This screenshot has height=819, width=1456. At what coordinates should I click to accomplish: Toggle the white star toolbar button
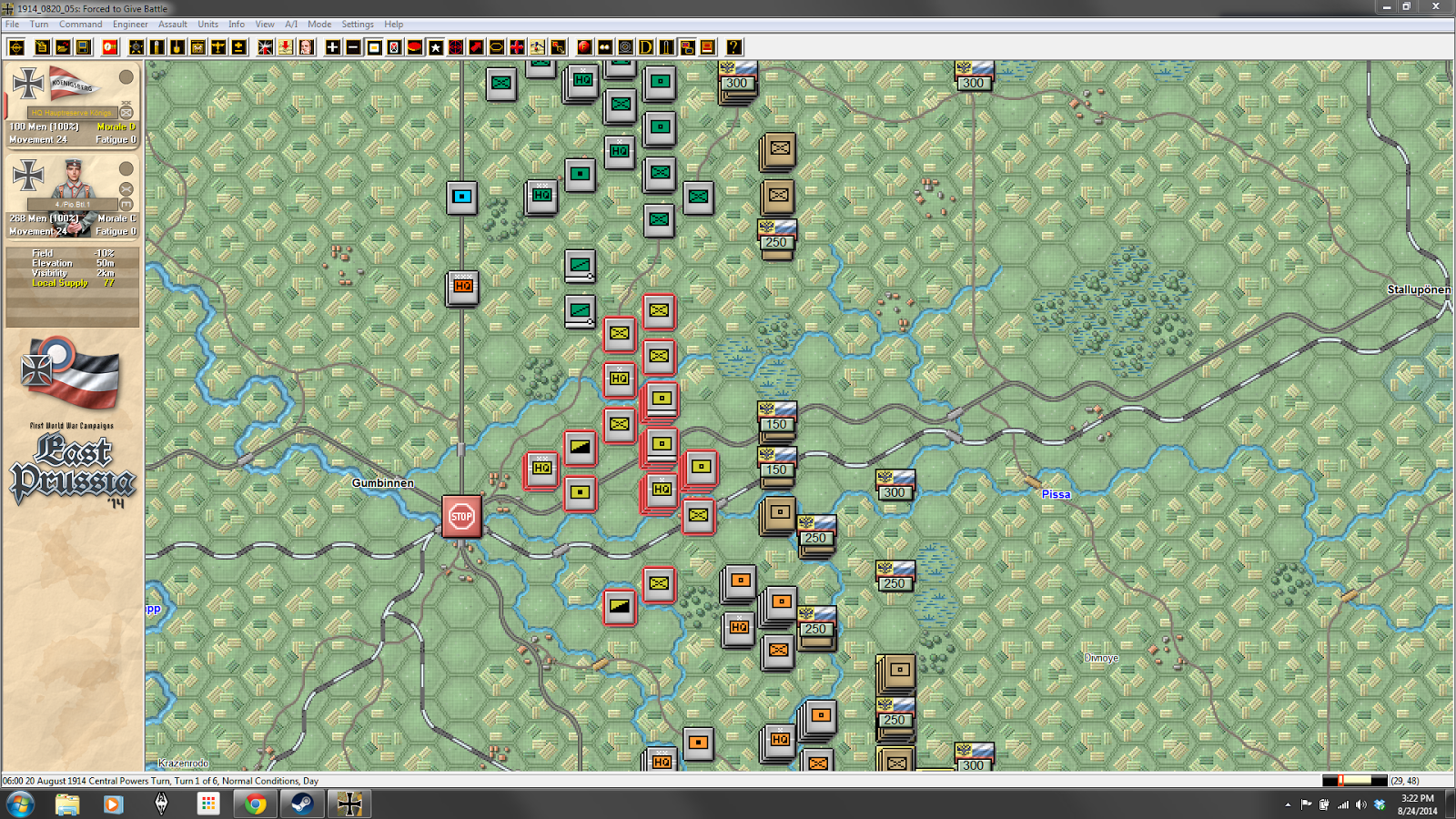click(436, 47)
